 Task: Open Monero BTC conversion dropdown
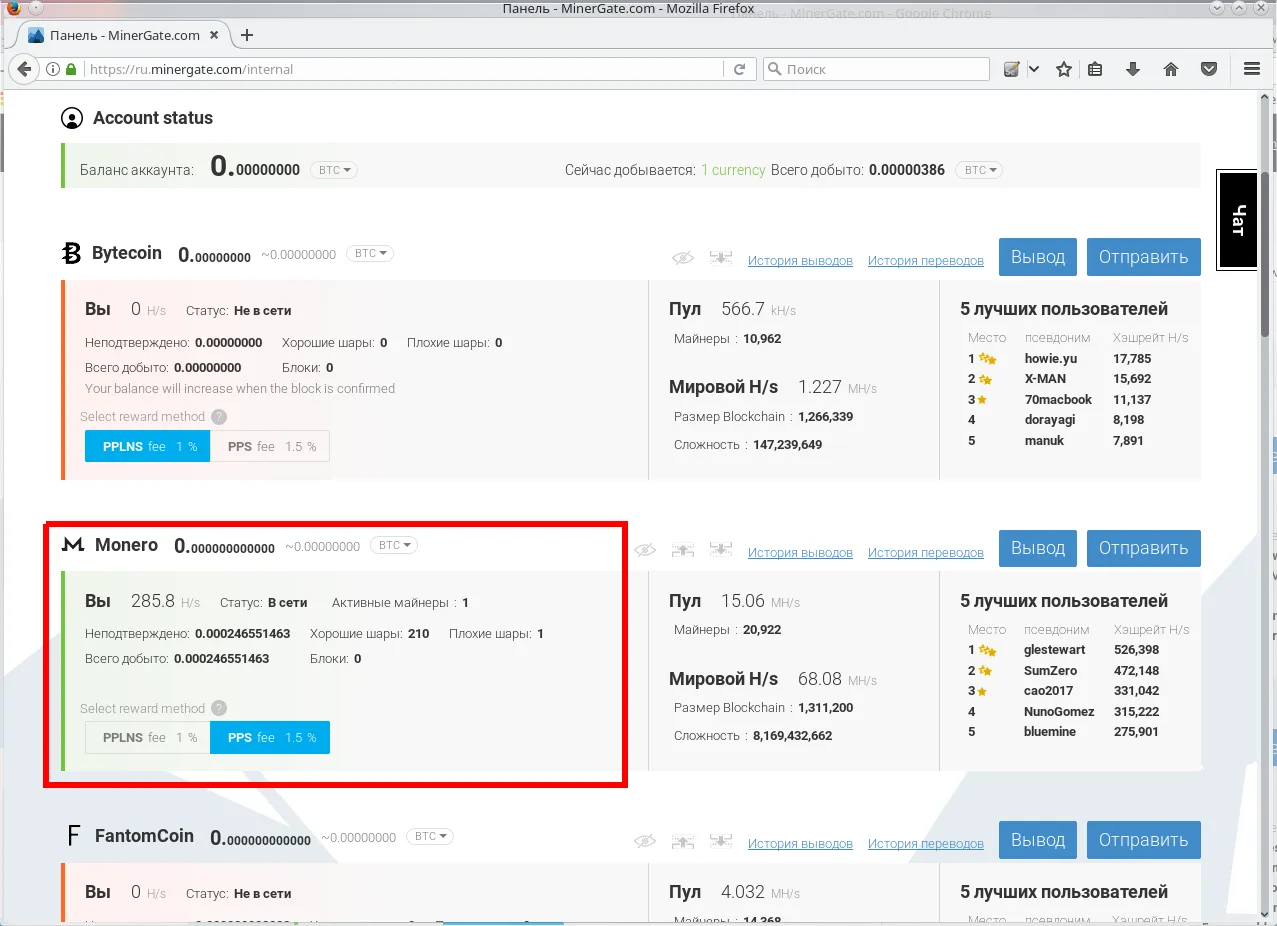point(394,545)
